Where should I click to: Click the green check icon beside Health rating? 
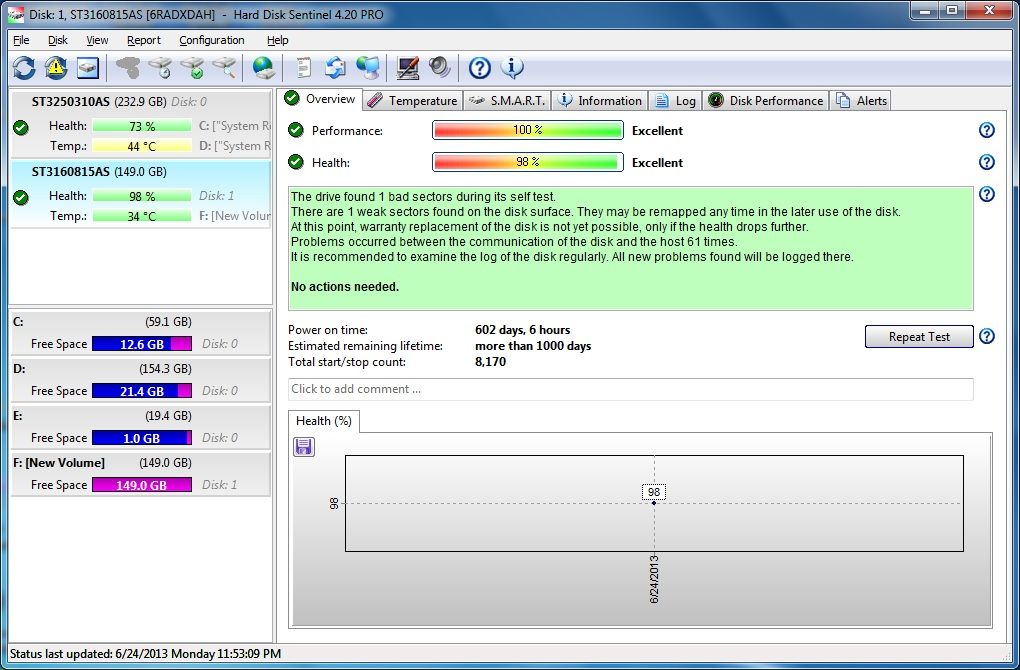click(x=296, y=162)
